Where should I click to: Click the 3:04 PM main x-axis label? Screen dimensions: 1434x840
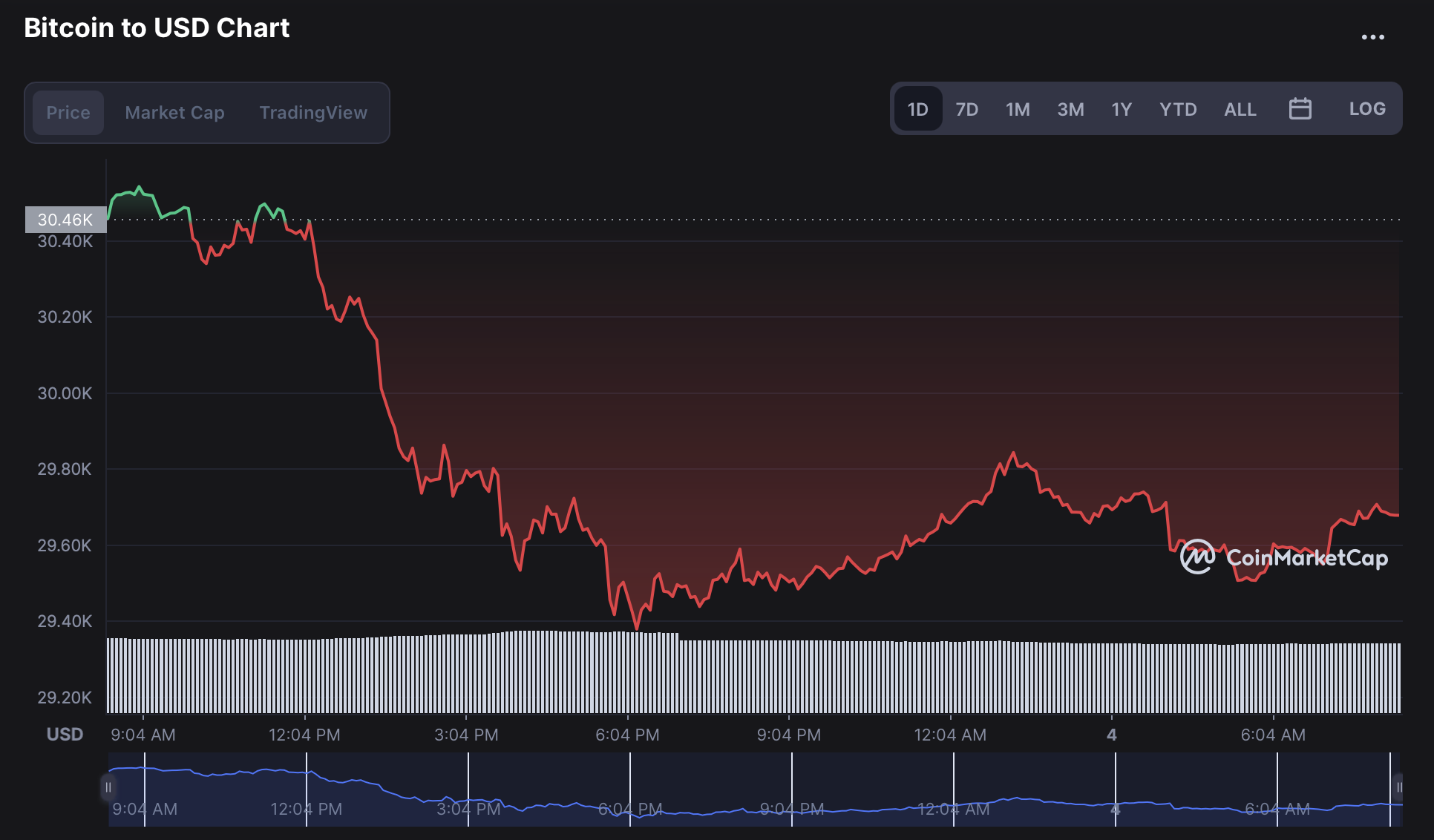pyautogui.click(x=466, y=735)
